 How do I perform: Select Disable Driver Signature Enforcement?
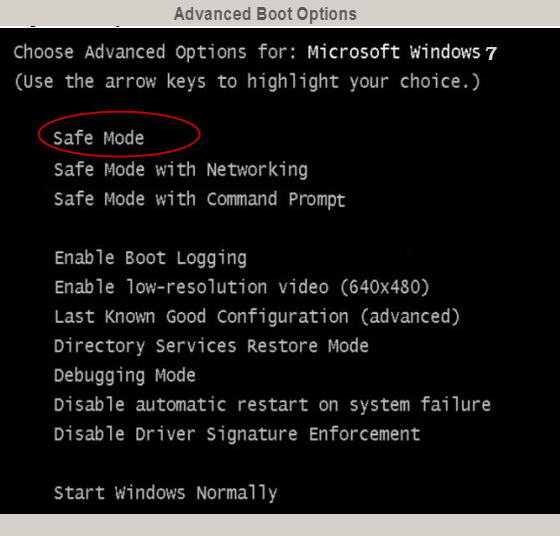tap(237, 434)
